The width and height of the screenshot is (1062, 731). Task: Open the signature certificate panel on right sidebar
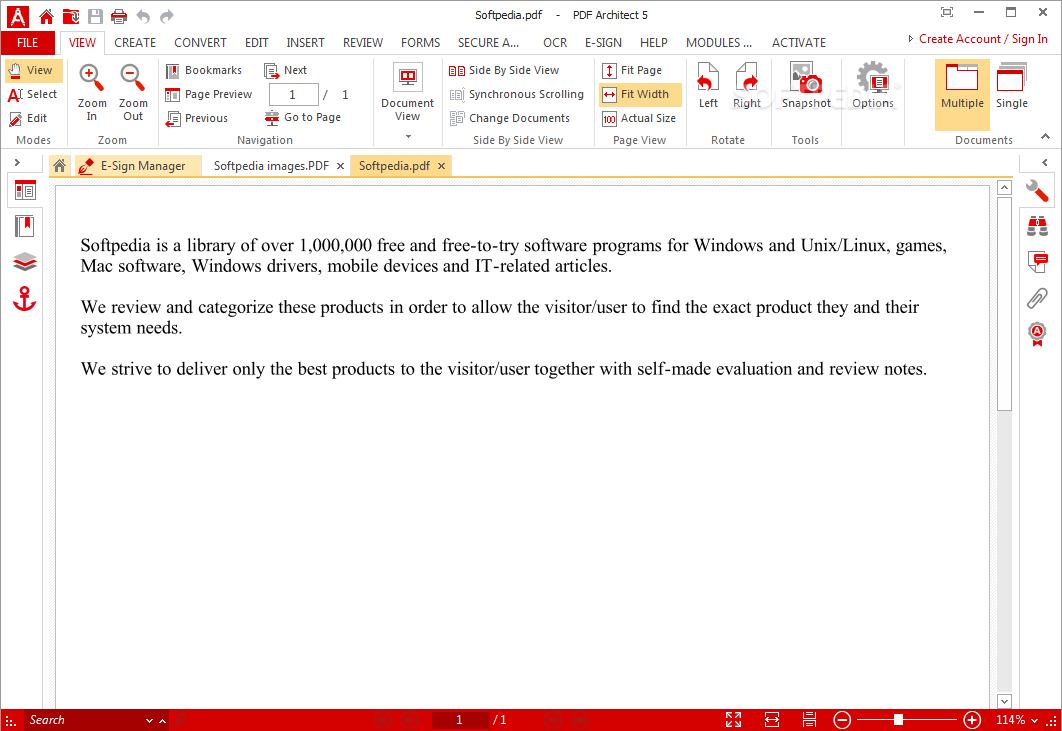1037,334
